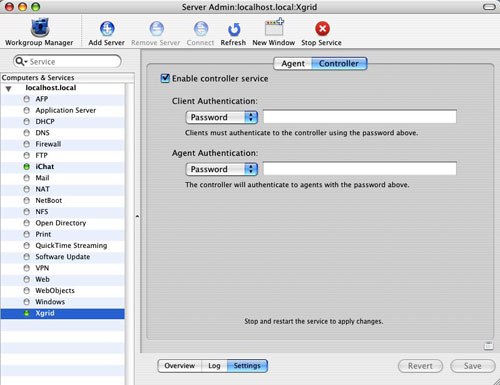Select Web in the services list
The image size is (500, 385).
tap(63, 279)
